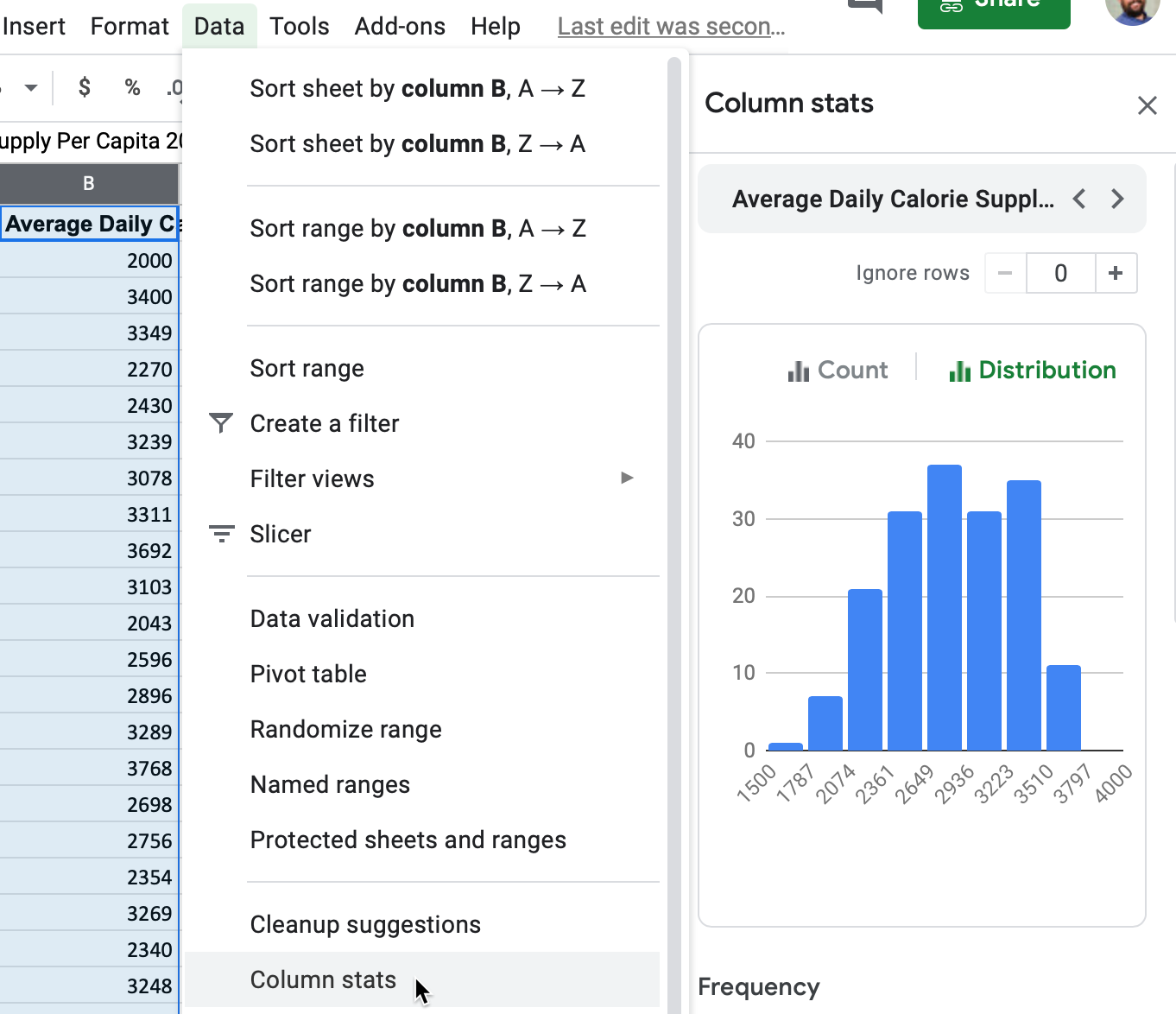
Task: Select cell with value 3349
Action: point(89,333)
